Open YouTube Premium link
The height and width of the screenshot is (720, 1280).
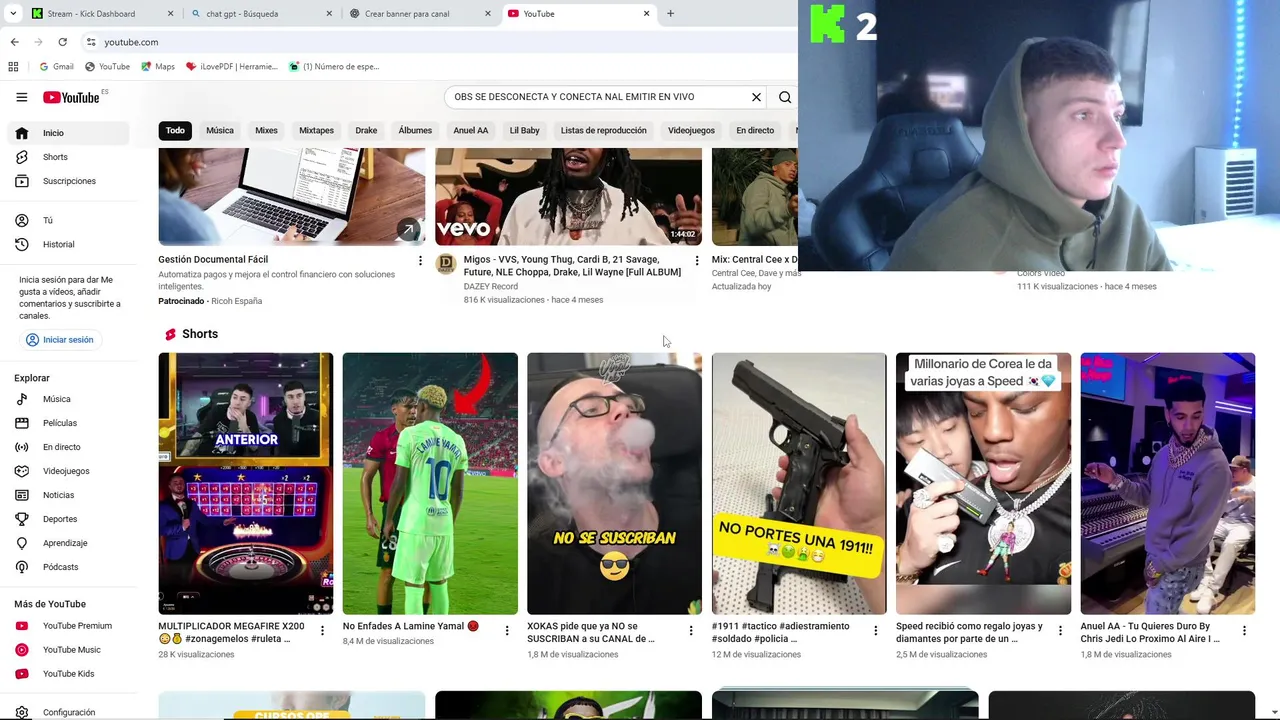coord(69,626)
